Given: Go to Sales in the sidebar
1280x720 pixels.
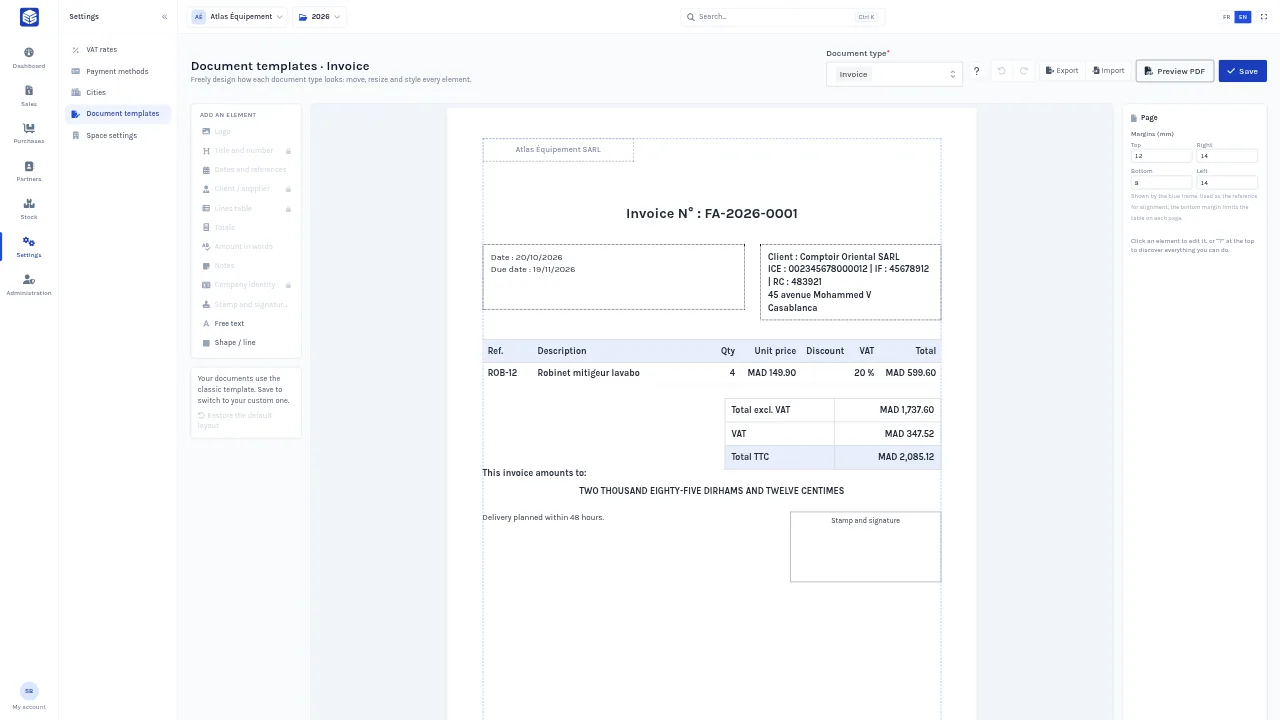Looking at the screenshot, I should pyautogui.click(x=28, y=96).
